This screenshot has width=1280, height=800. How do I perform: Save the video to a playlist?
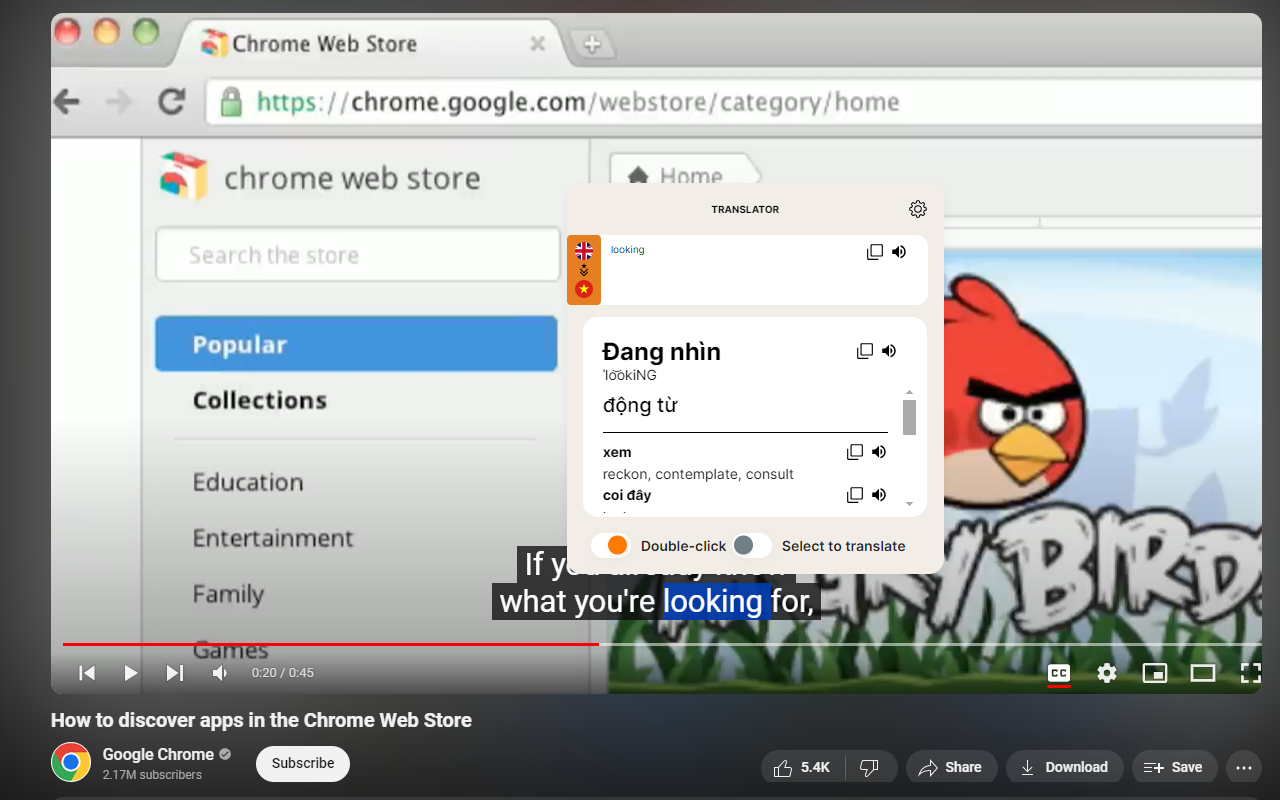pyautogui.click(x=1174, y=767)
